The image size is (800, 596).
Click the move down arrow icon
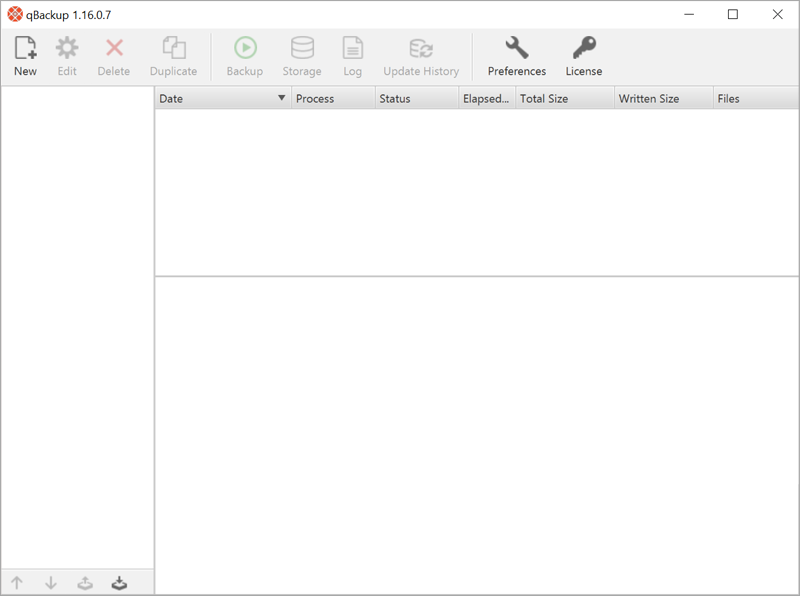pyautogui.click(x=51, y=582)
